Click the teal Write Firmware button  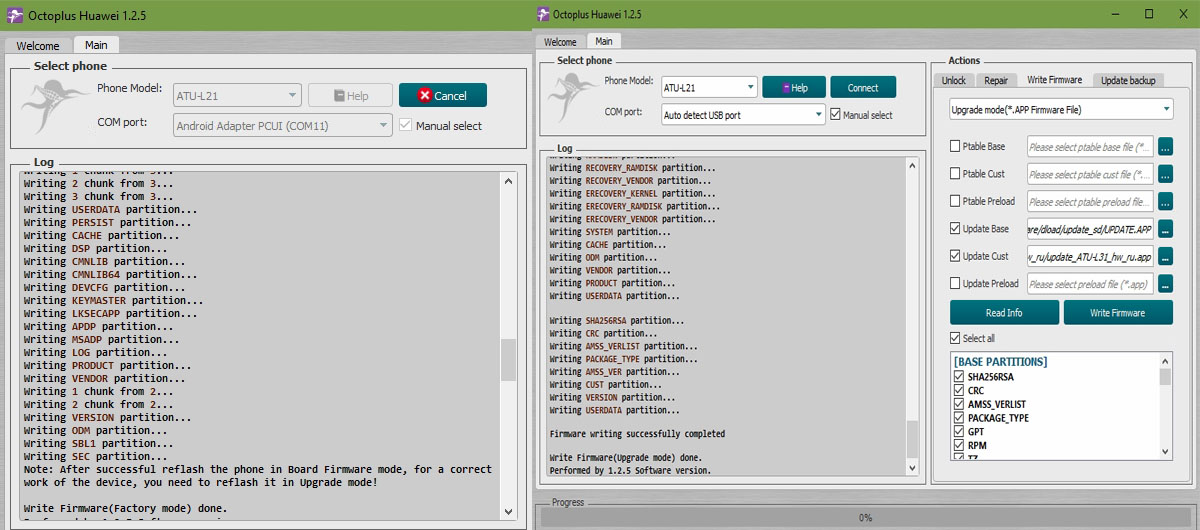(1118, 312)
